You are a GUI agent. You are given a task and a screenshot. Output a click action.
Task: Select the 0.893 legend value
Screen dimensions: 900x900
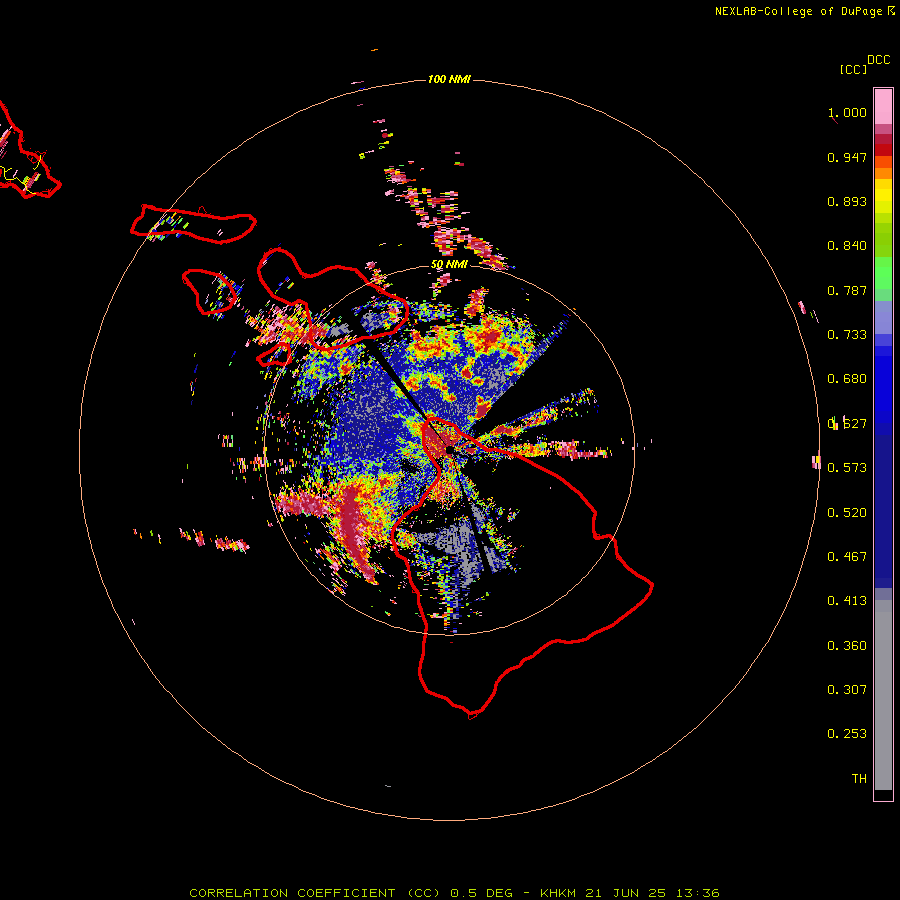(x=847, y=201)
